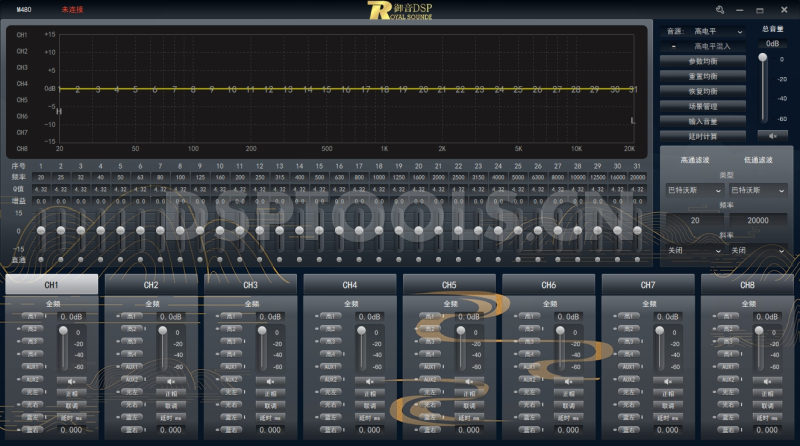The width and height of the screenshot is (800, 446).
Task: Mute the CH6 channel output
Action: pos(569,381)
